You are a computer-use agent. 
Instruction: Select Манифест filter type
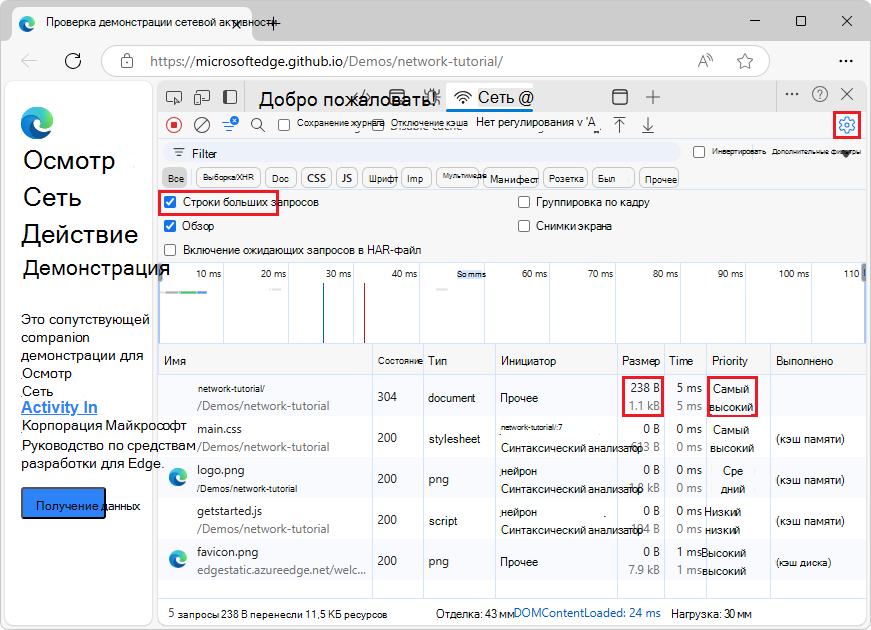513,179
